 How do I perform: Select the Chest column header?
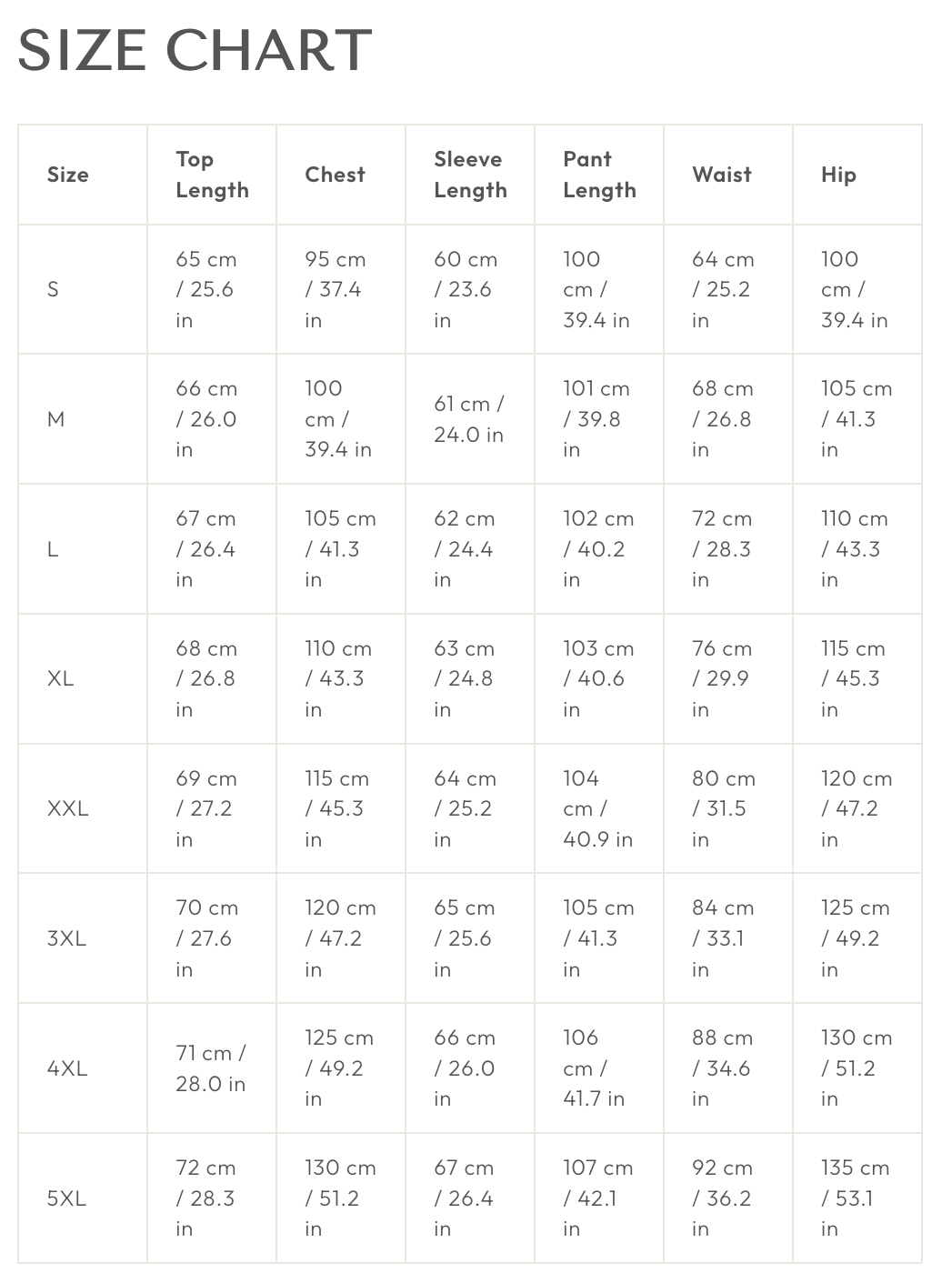click(x=335, y=175)
